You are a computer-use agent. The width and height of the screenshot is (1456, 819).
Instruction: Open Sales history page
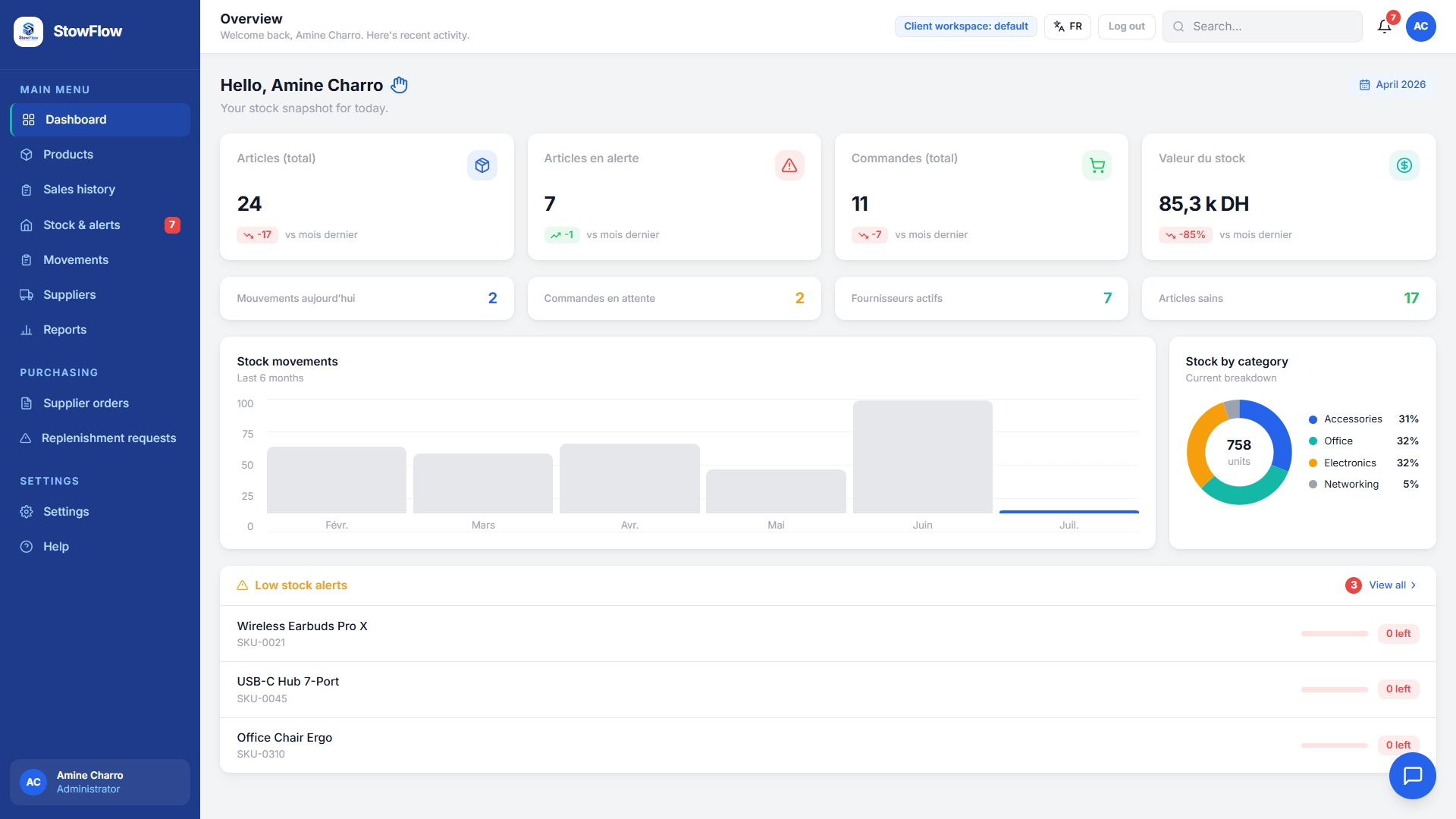pyautogui.click(x=100, y=190)
